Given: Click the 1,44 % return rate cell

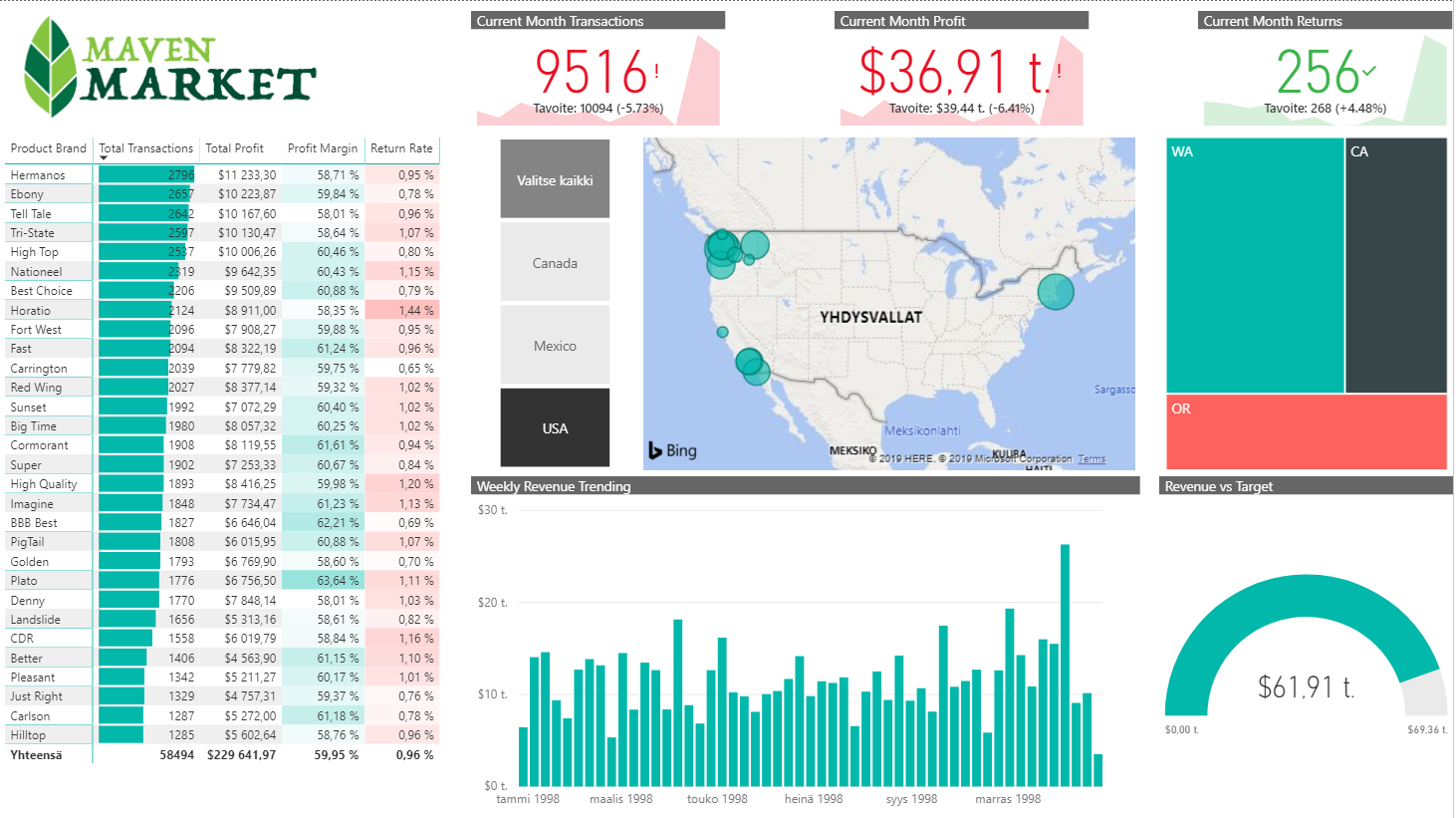Looking at the screenshot, I should point(402,310).
